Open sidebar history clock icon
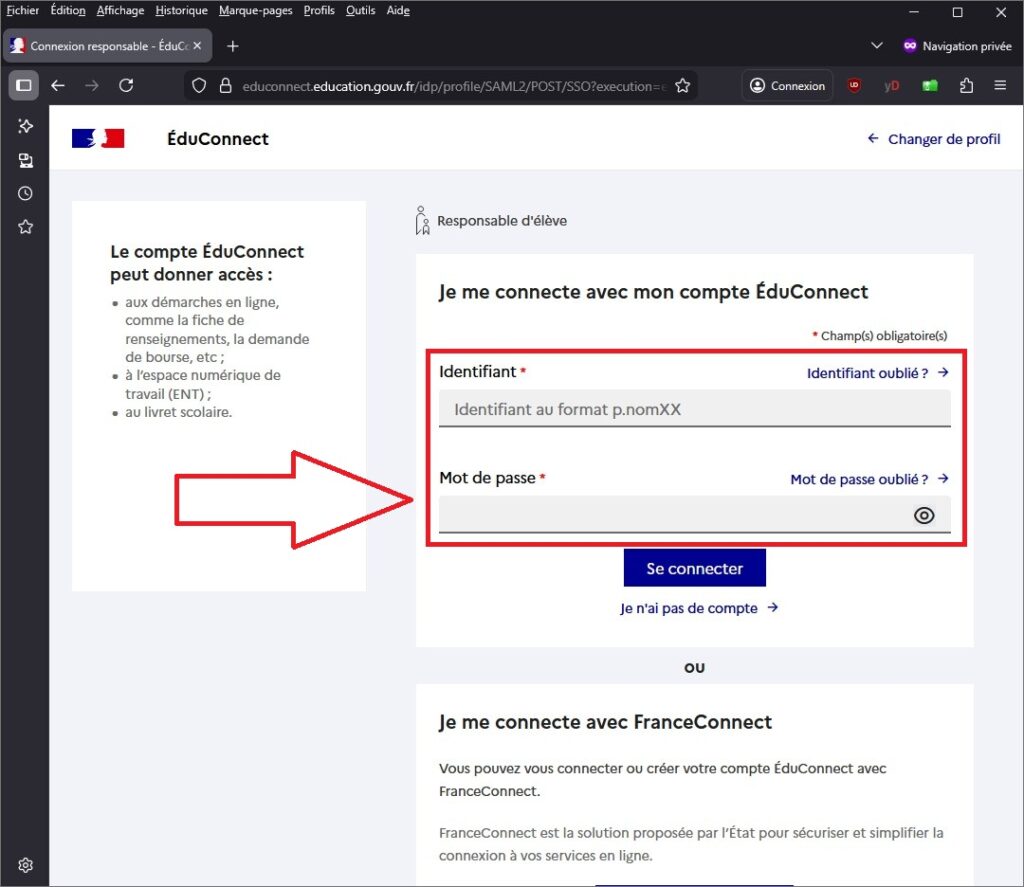 [25, 194]
